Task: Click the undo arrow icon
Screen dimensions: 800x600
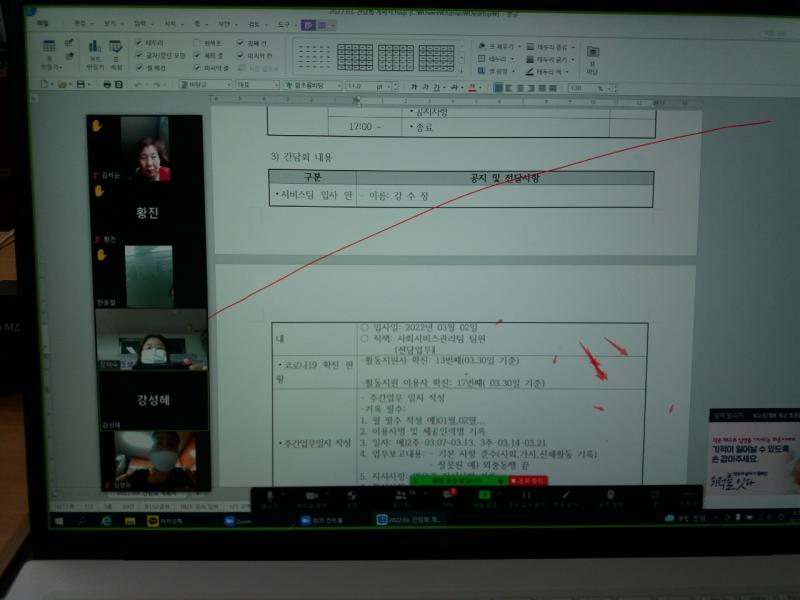Action: tap(138, 84)
